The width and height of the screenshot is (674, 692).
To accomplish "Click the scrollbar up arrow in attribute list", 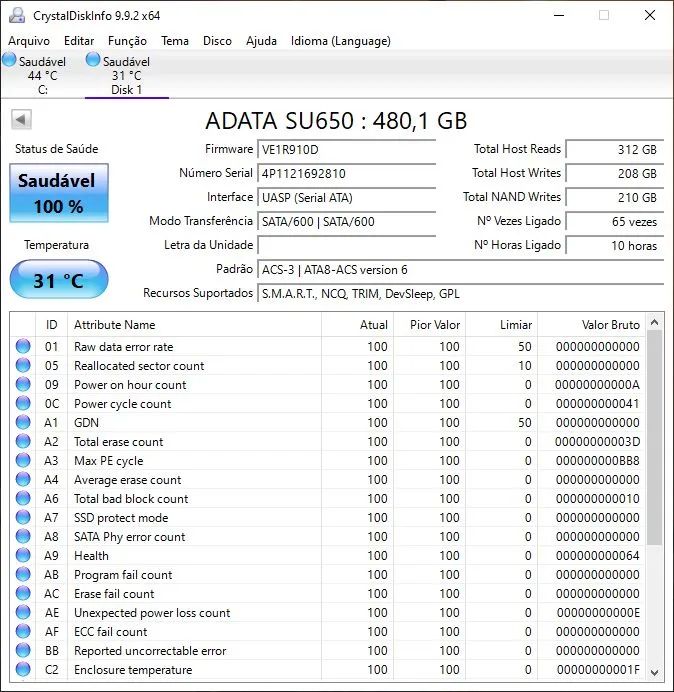I will point(655,323).
